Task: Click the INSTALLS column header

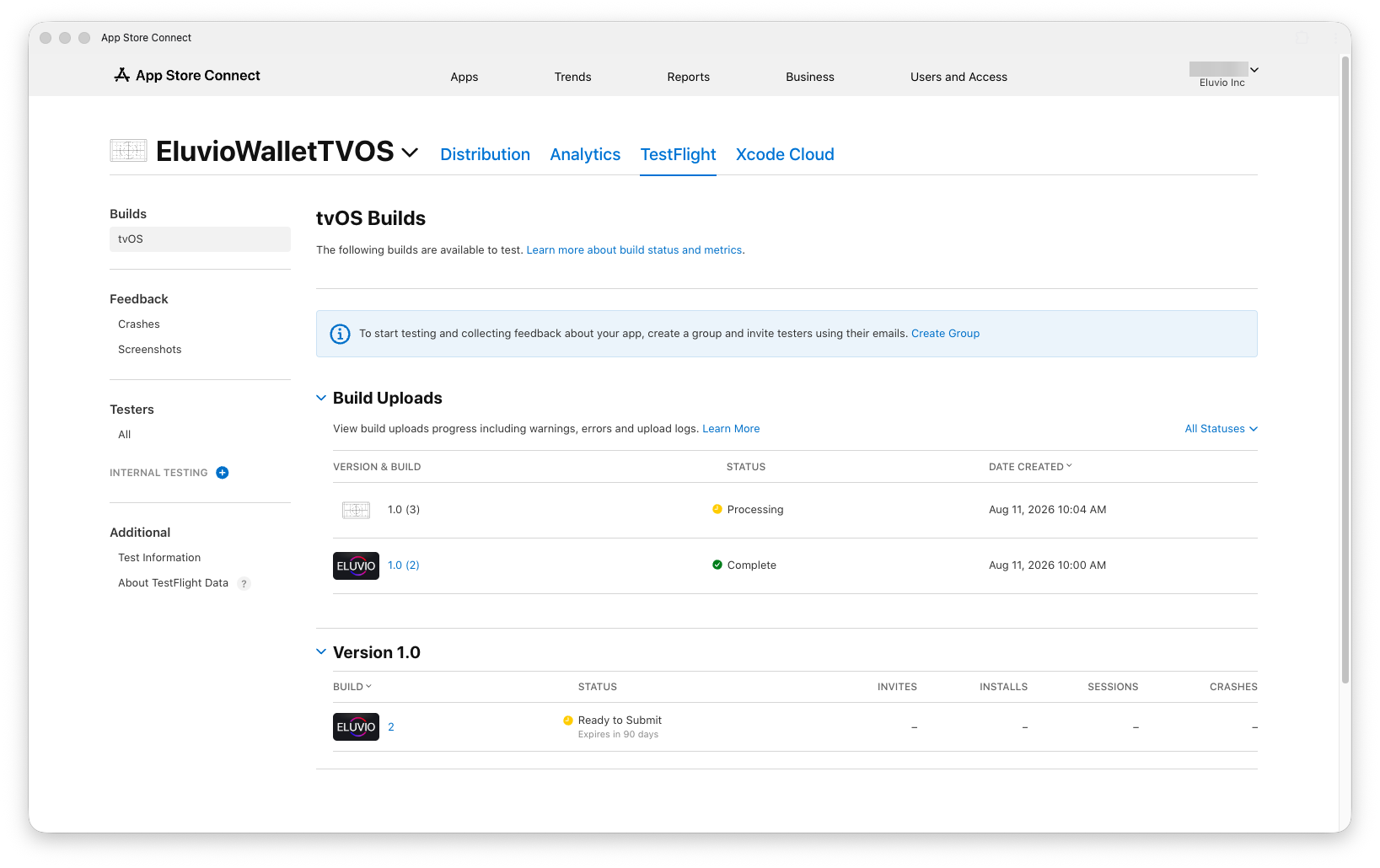Action: 1003,687
